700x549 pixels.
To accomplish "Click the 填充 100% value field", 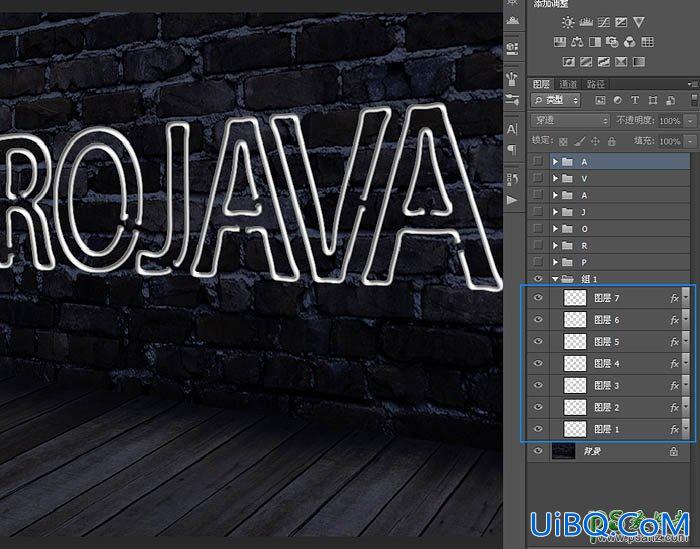I will 671,141.
